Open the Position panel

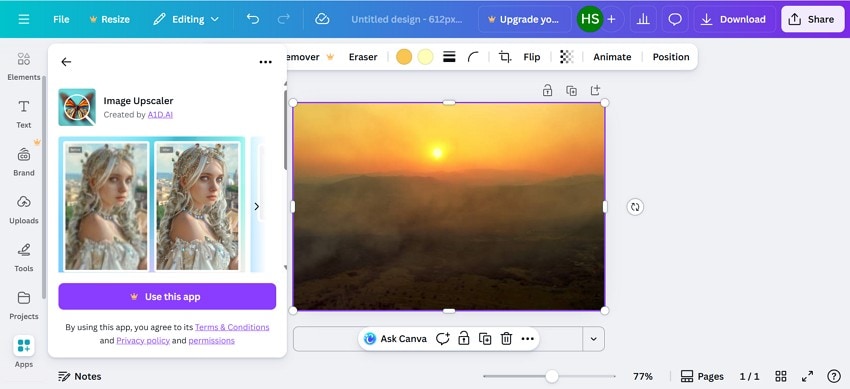[671, 57]
